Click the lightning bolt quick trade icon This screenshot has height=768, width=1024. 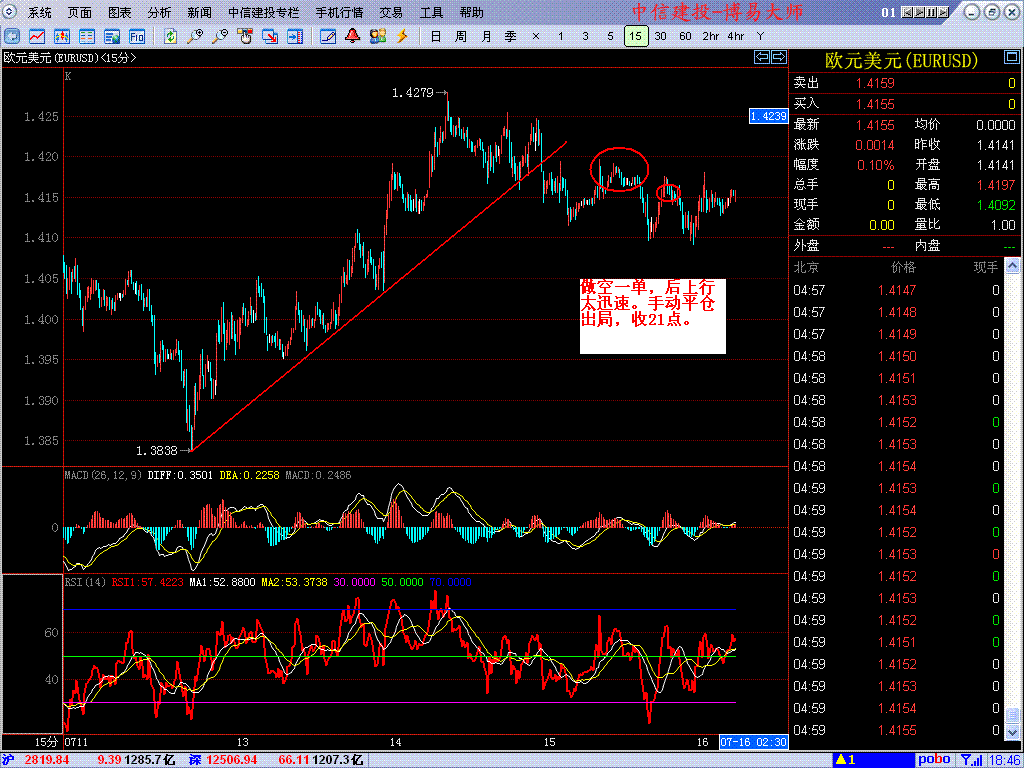coord(402,36)
